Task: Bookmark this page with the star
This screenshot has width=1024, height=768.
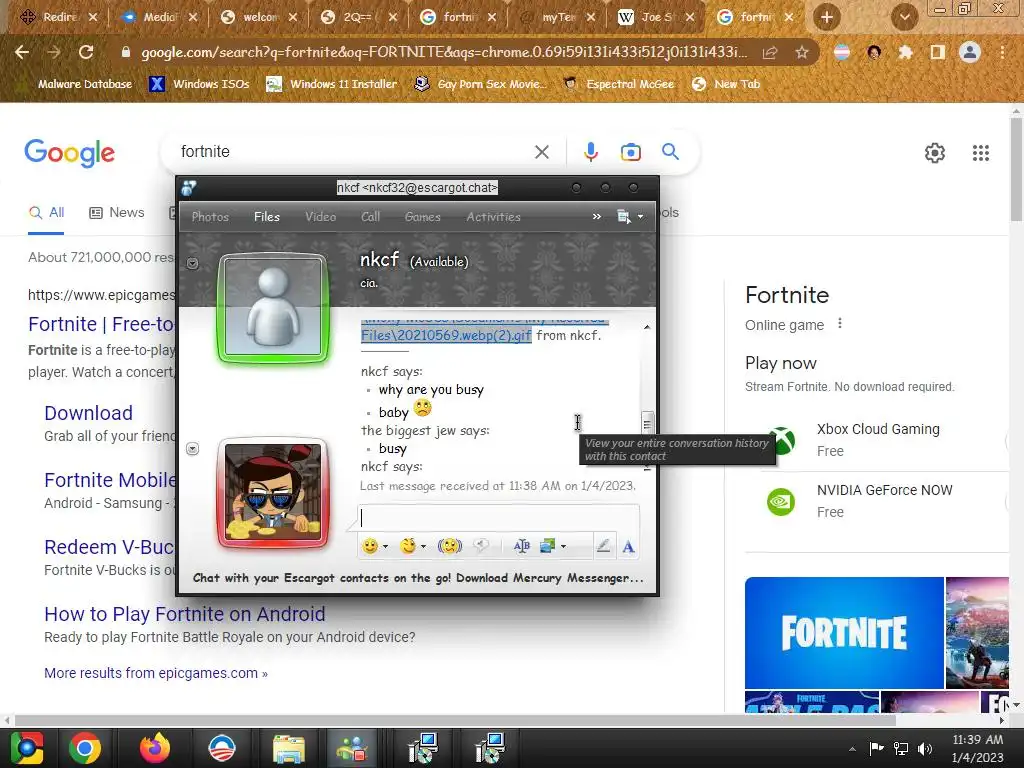Action: [802, 52]
